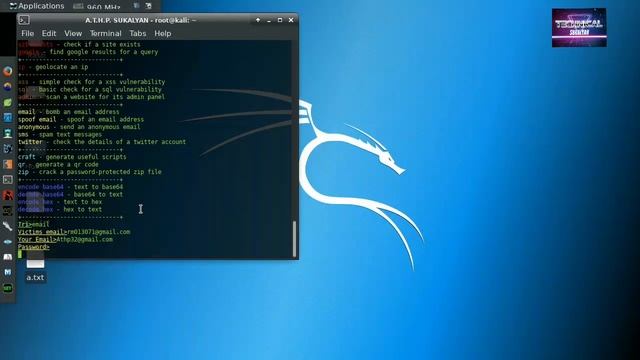Image resolution: width=640 pixels, height=360 pixels.
Task: Click the terminal title 'A.T.H.P. SUKALYAN - root@kali'
Action: [140, 20]
